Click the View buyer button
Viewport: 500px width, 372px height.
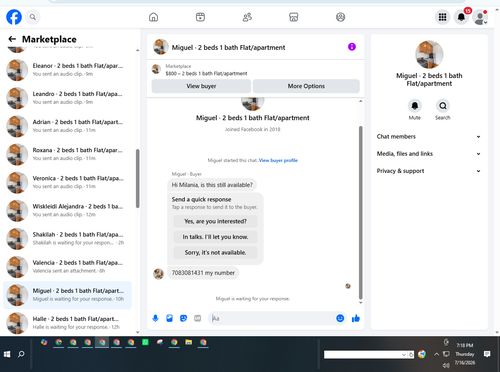[x=201, y=86]
